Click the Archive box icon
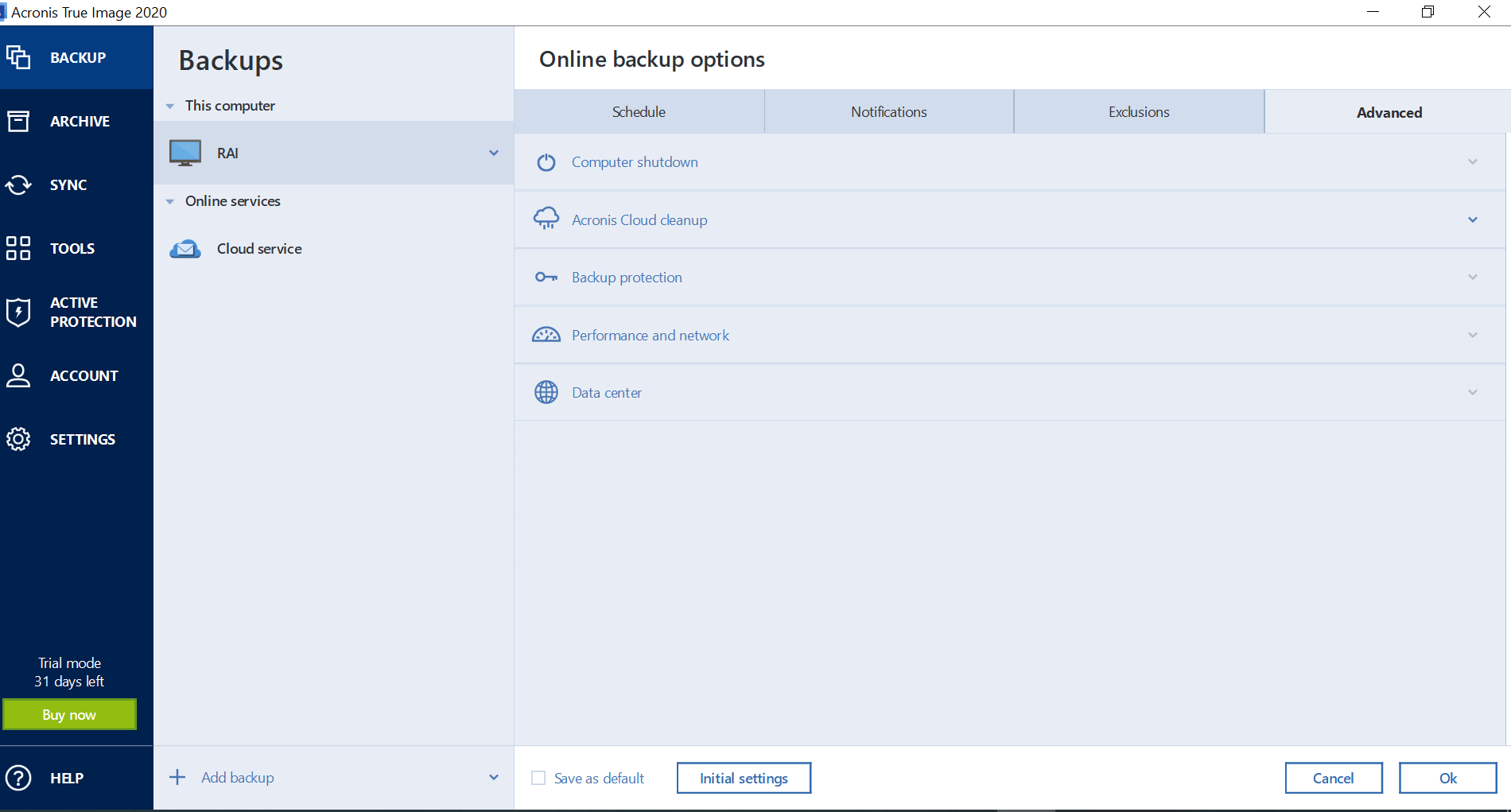This screenshot has height=812, width=1511. click(18, 121)
